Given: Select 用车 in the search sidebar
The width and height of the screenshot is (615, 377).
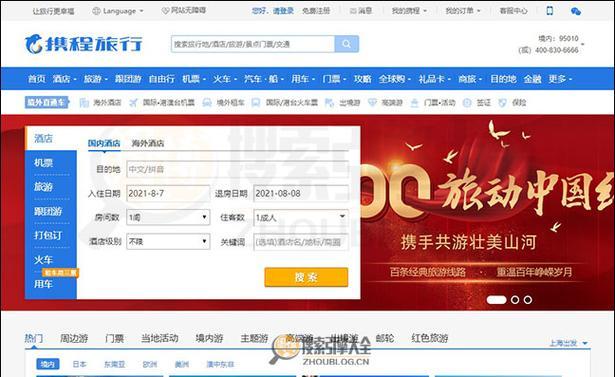Looking at the screenshot, I should click(x=44, y=284).
